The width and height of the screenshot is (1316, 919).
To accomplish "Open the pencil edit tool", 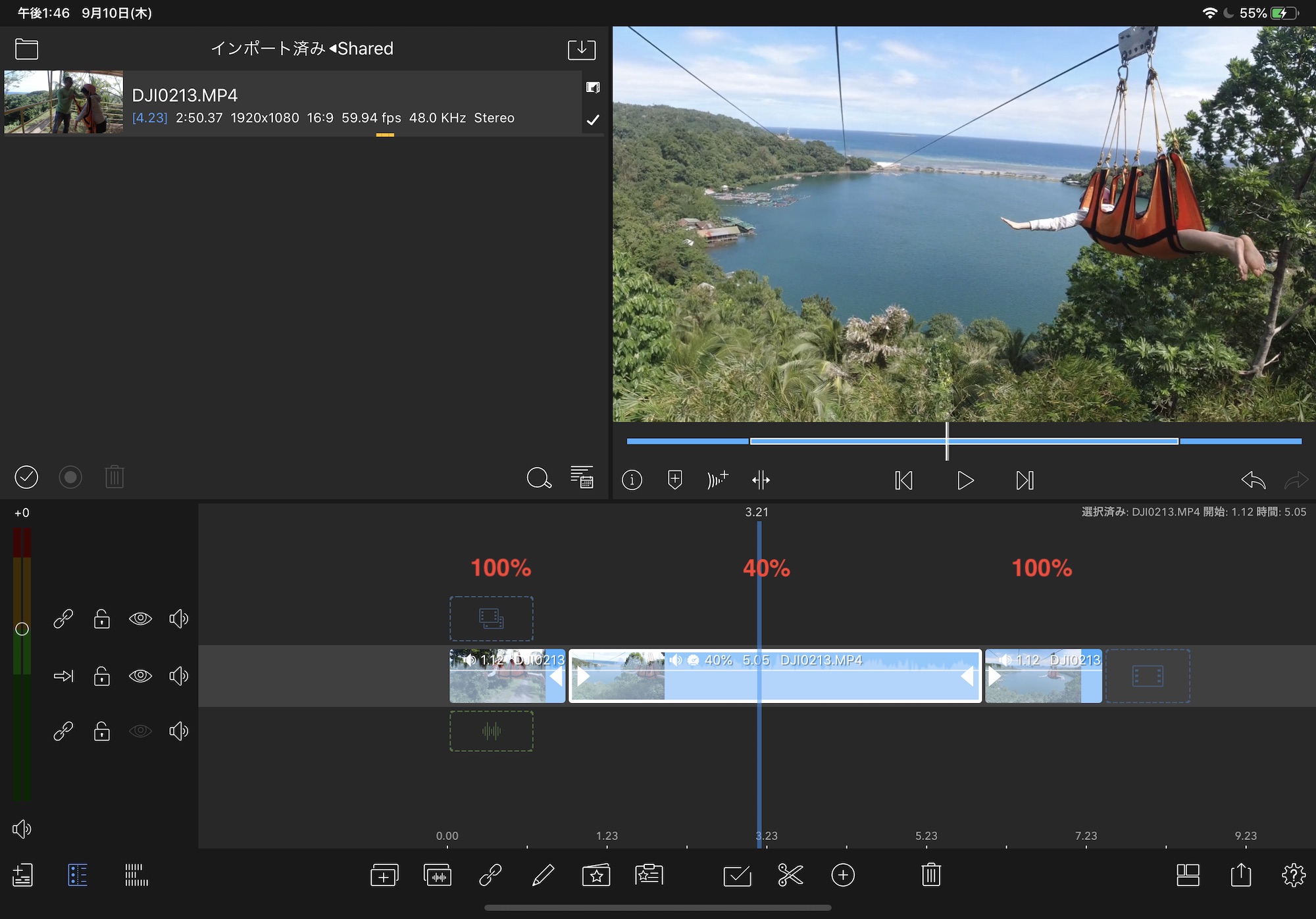I will coord(543,875).
